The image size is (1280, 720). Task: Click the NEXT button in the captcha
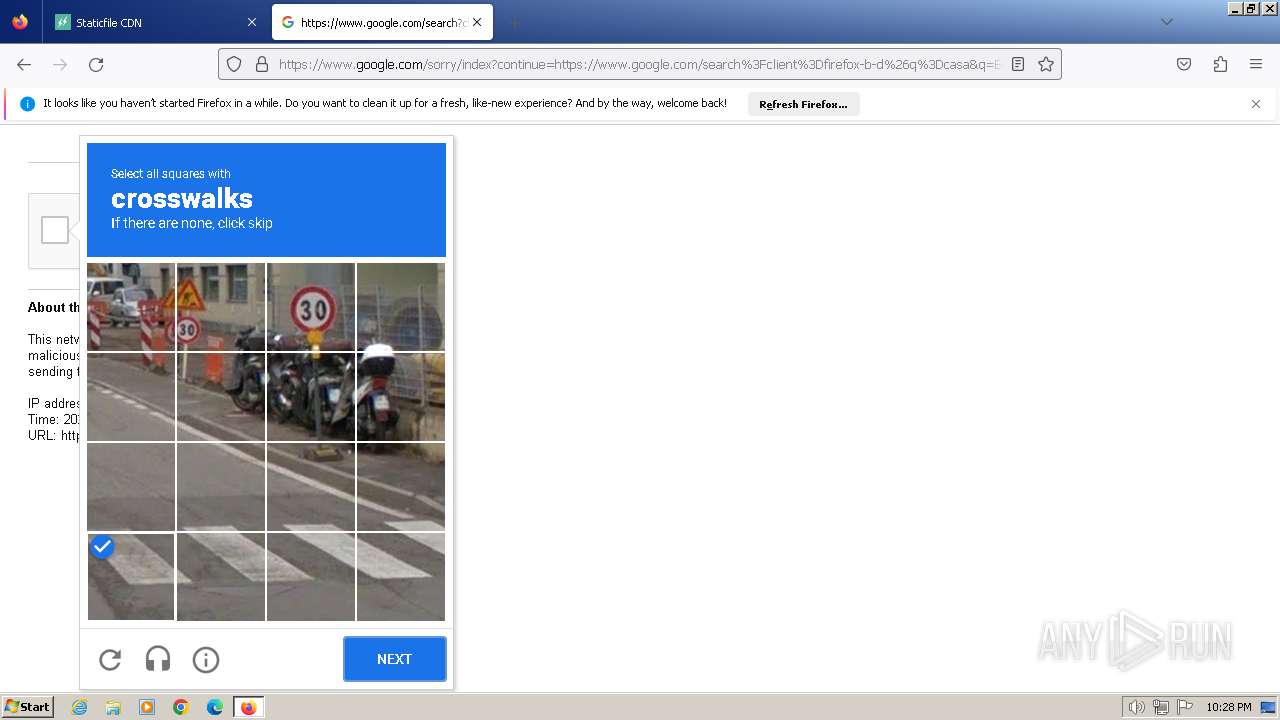pos(394,659)
